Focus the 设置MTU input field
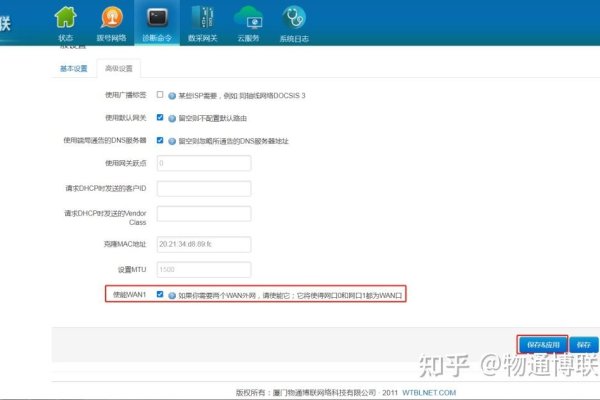 [204, 269]
